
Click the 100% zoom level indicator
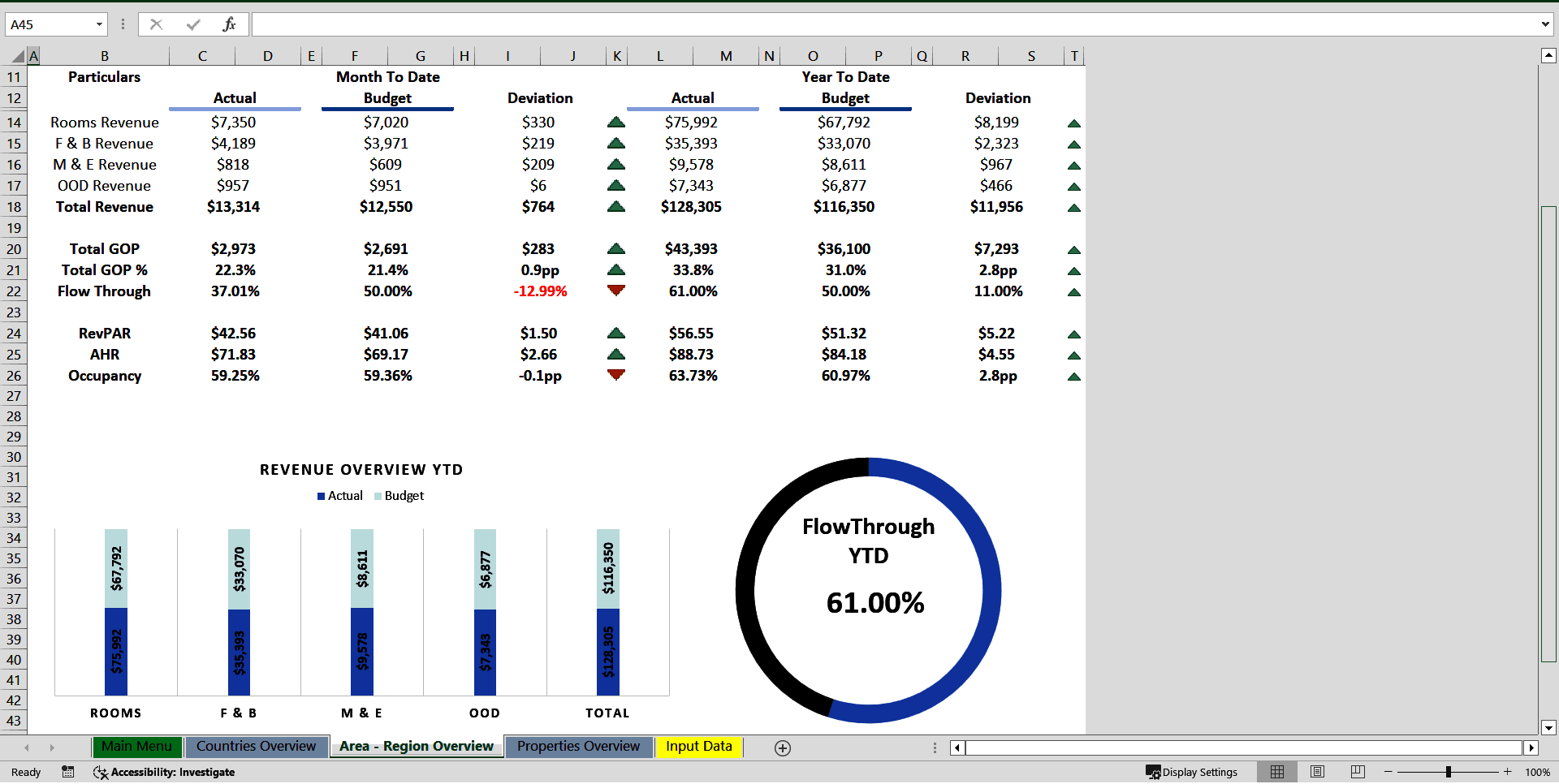tap(1537, 772)
